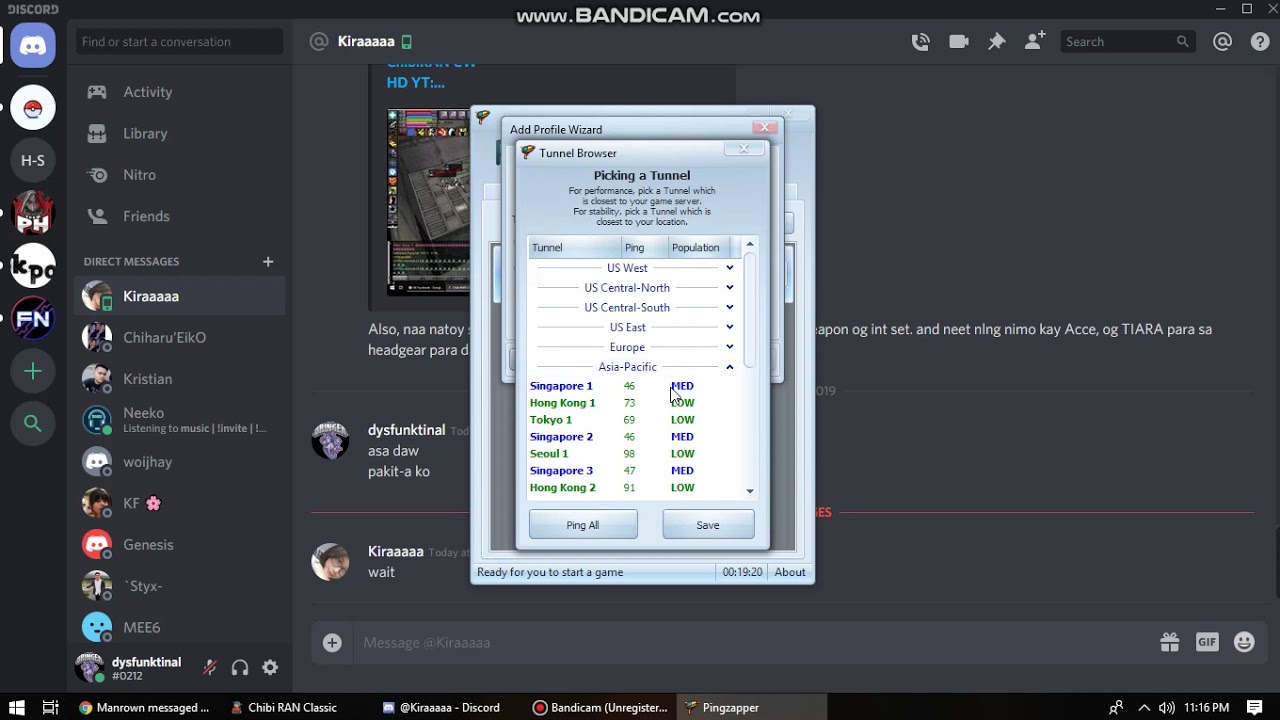The image size is (1280, 720).
Task: Expand the US East tunnel group
Action: tap(730, 327)
